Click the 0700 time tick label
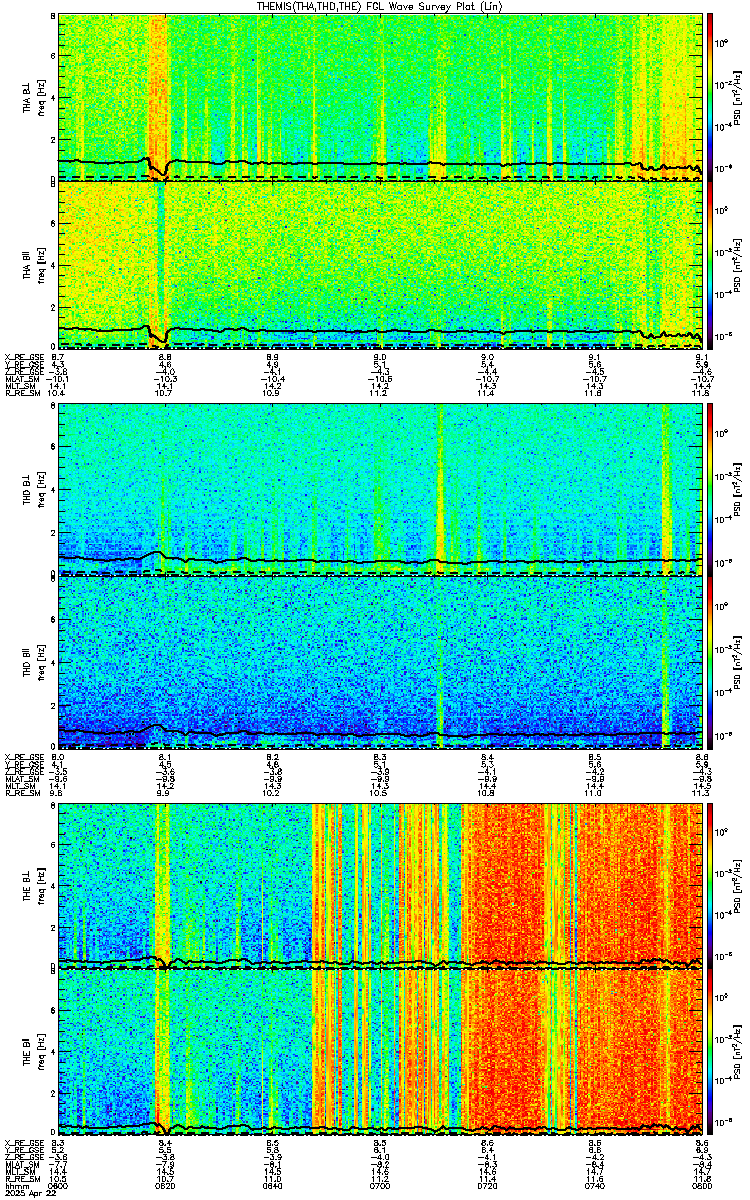The width and height of the screenshot is (750, 1200). (380, 1186)
